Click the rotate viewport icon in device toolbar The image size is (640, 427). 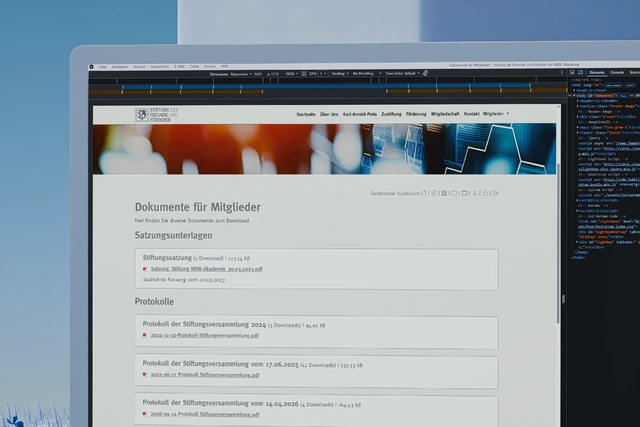pyautogui.click(x=425, y=73)
